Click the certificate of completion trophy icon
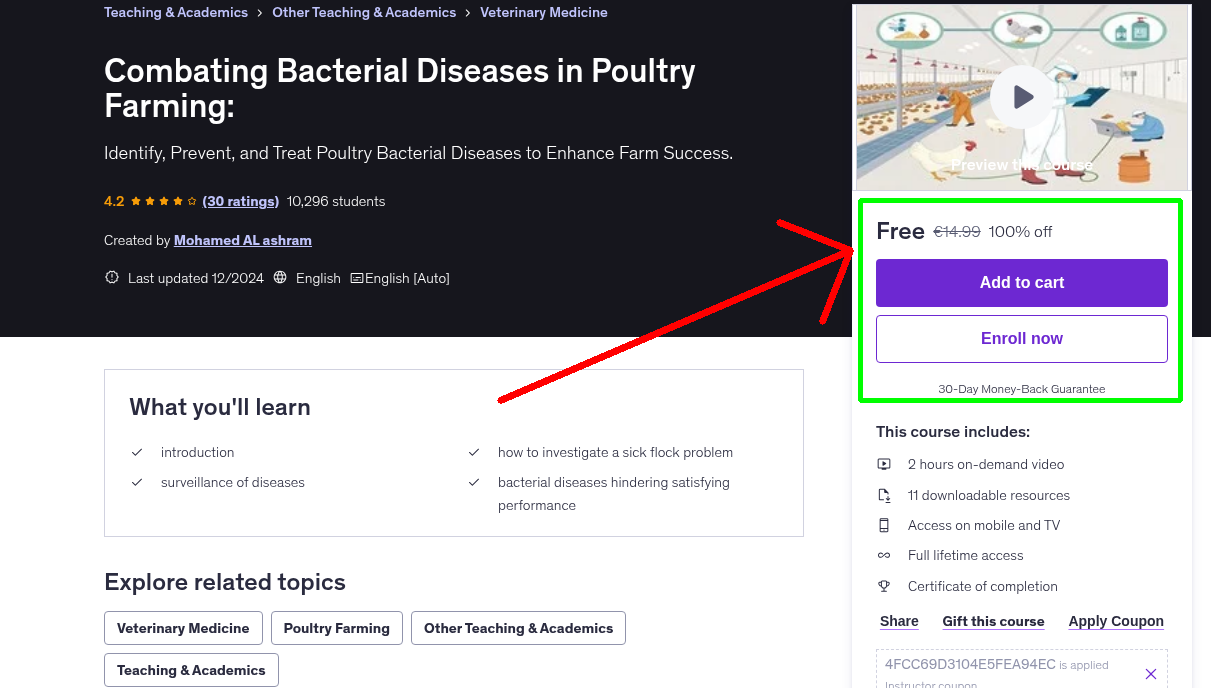 pos(884,586)
